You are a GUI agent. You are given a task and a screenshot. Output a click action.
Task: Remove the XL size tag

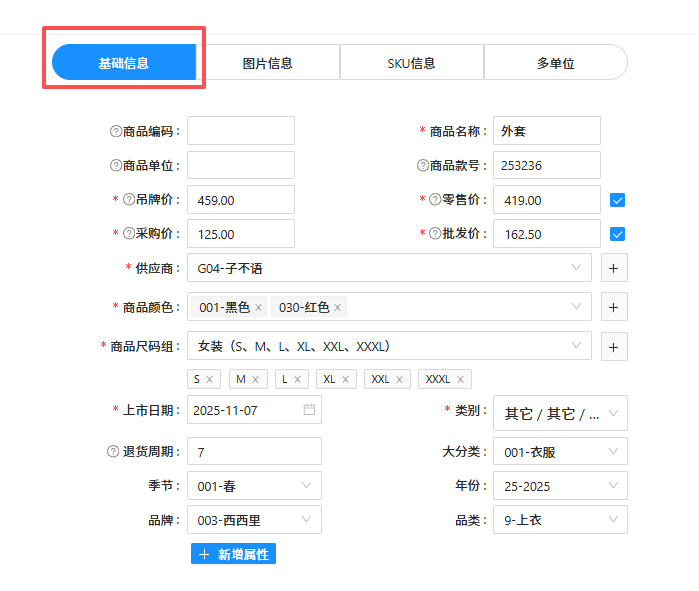coord(345,379)
